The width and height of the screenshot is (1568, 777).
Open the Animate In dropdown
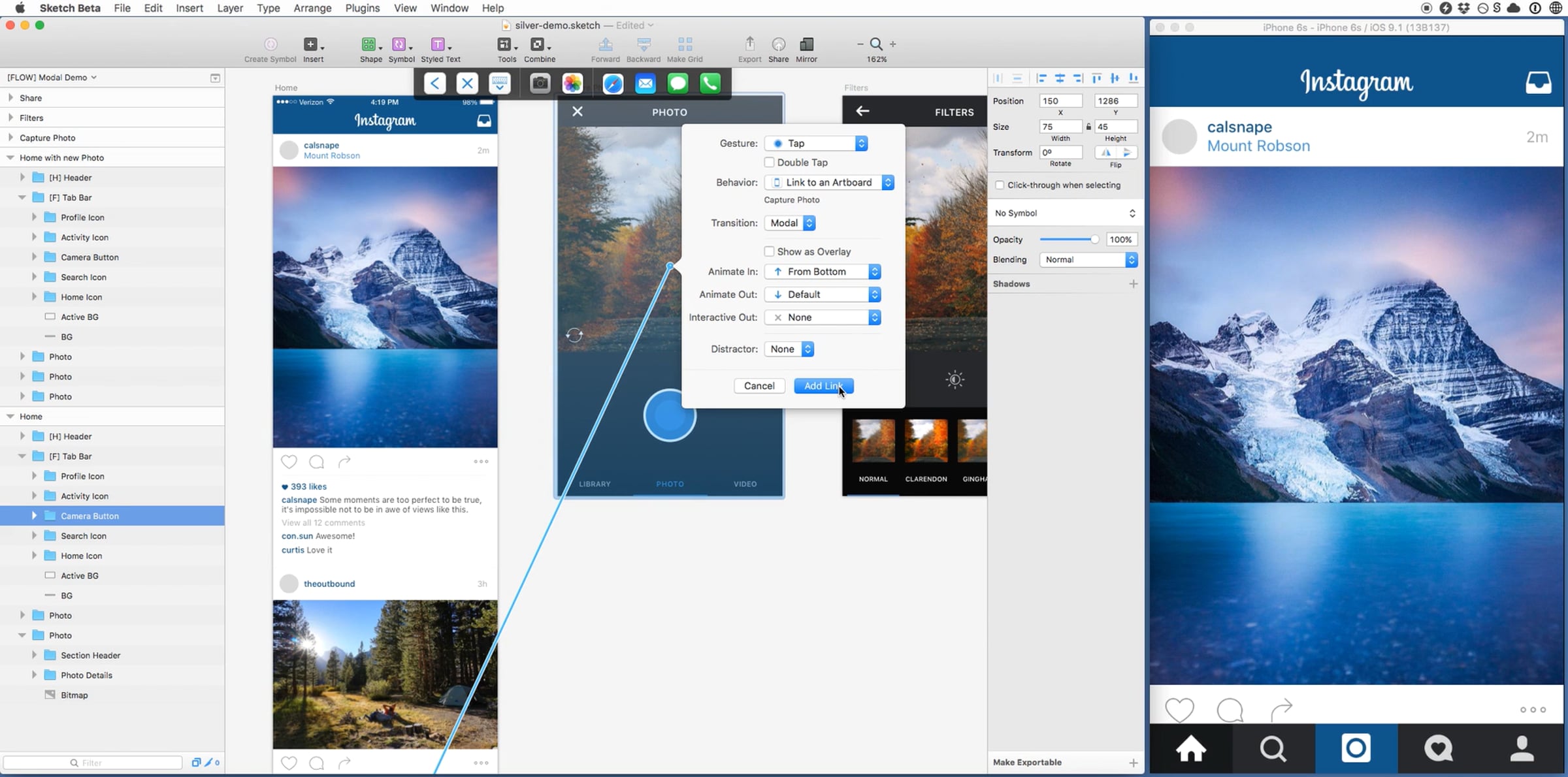point(823,272)
